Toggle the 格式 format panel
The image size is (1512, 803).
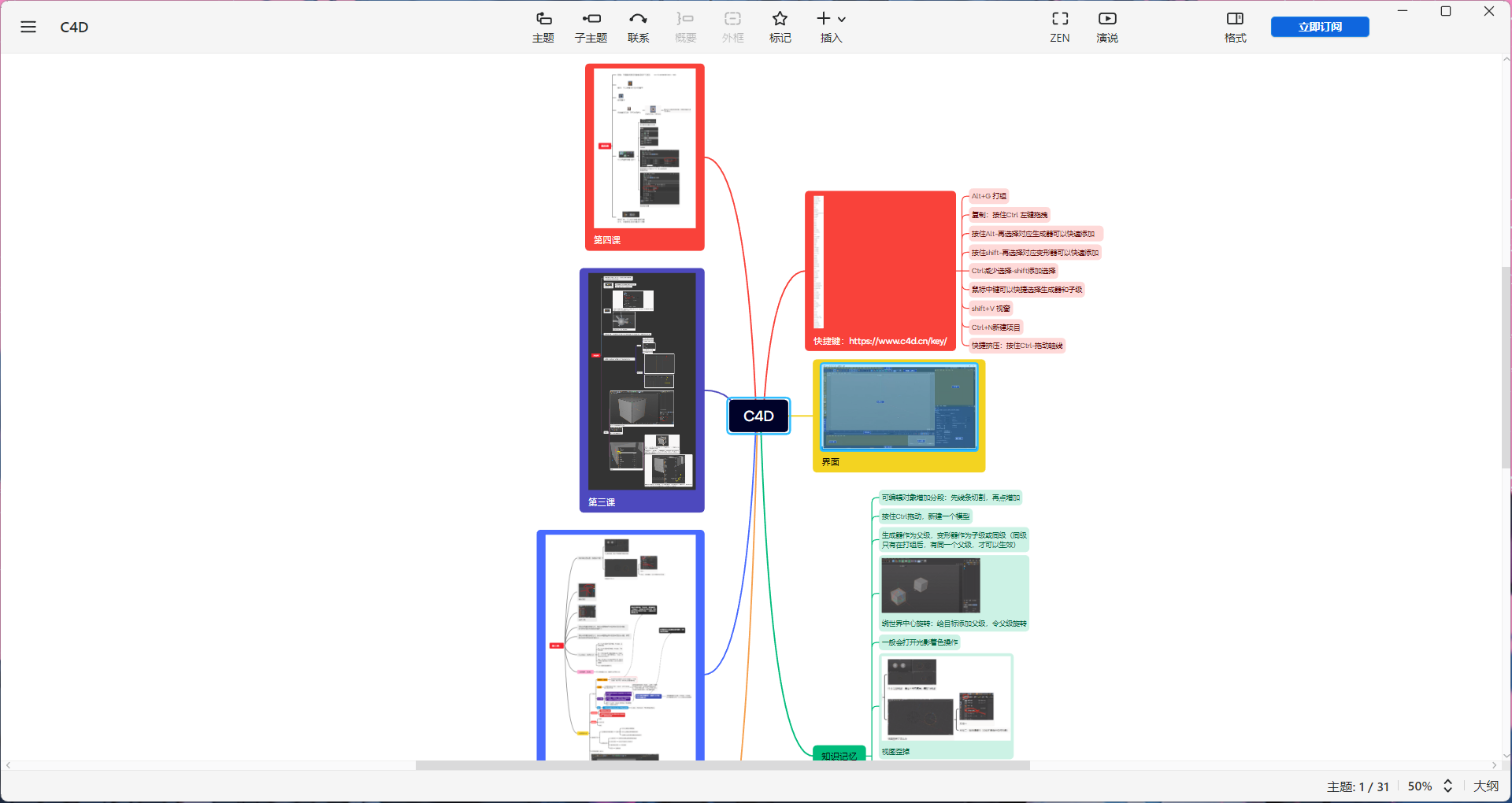[1235, 27]
